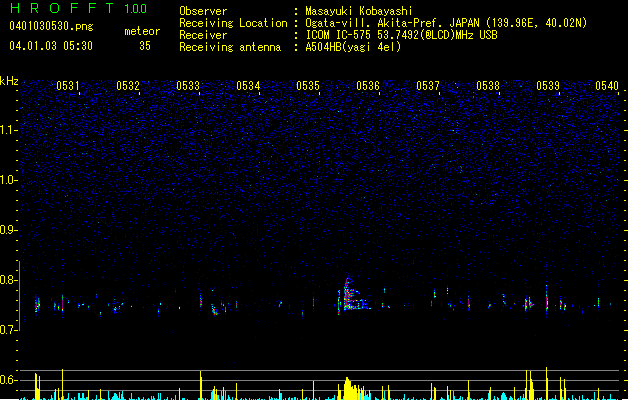Click the HROFFT 1.0.0 title text
Screen dimensions: 629x400
pyautogui.click(x=78, y=8)
